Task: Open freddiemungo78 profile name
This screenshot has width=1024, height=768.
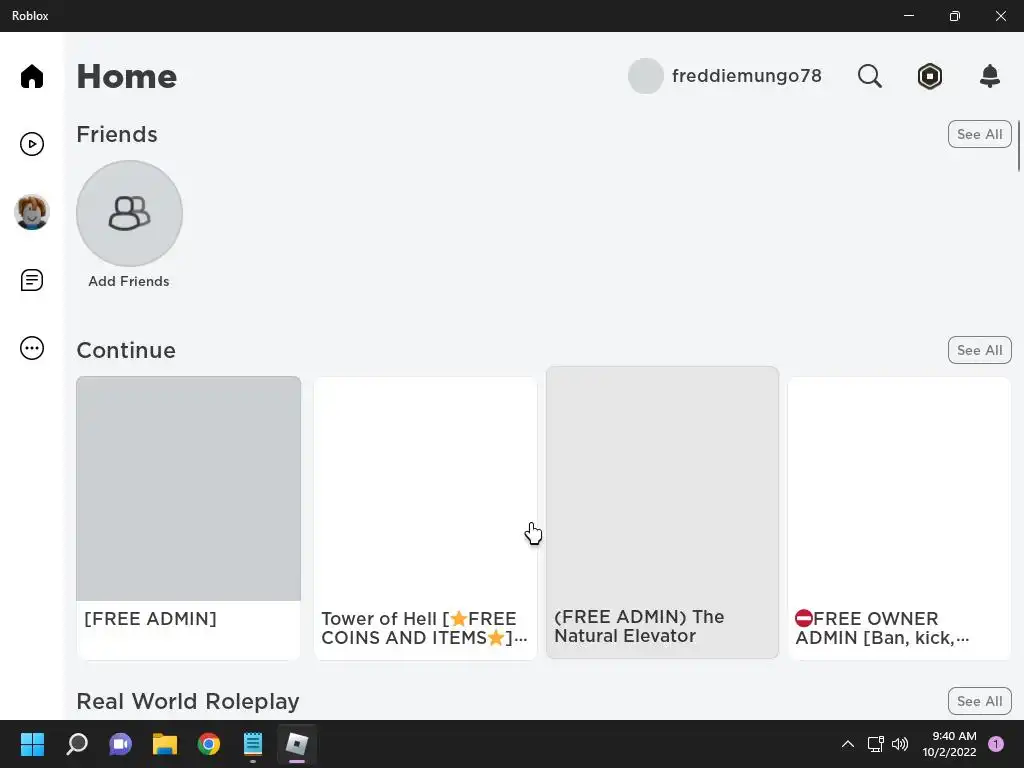Action: click(x=746, y=76)
